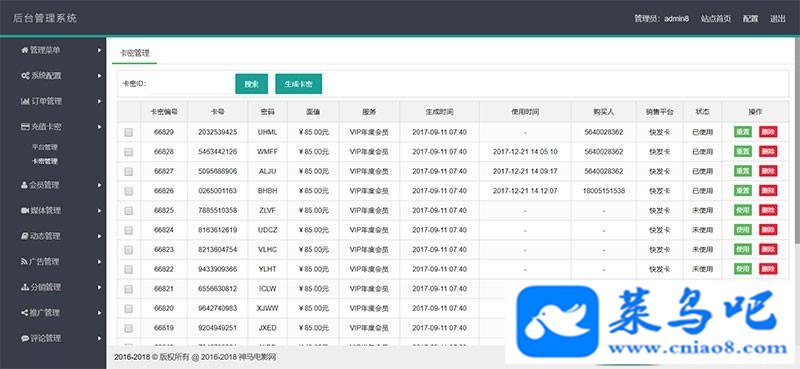The image size is (800, 369).
Task: Click the 生成卡密 button
Action: click(x=298, y=84)
